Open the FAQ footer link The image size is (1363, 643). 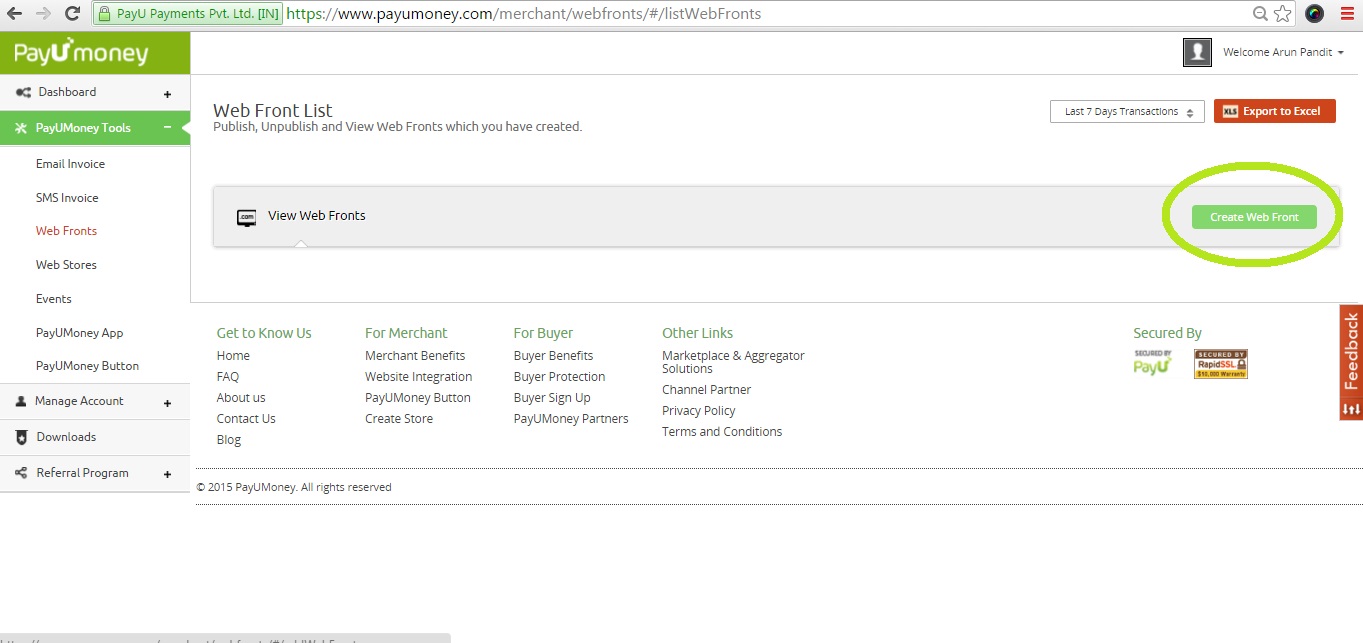[228, 377]
